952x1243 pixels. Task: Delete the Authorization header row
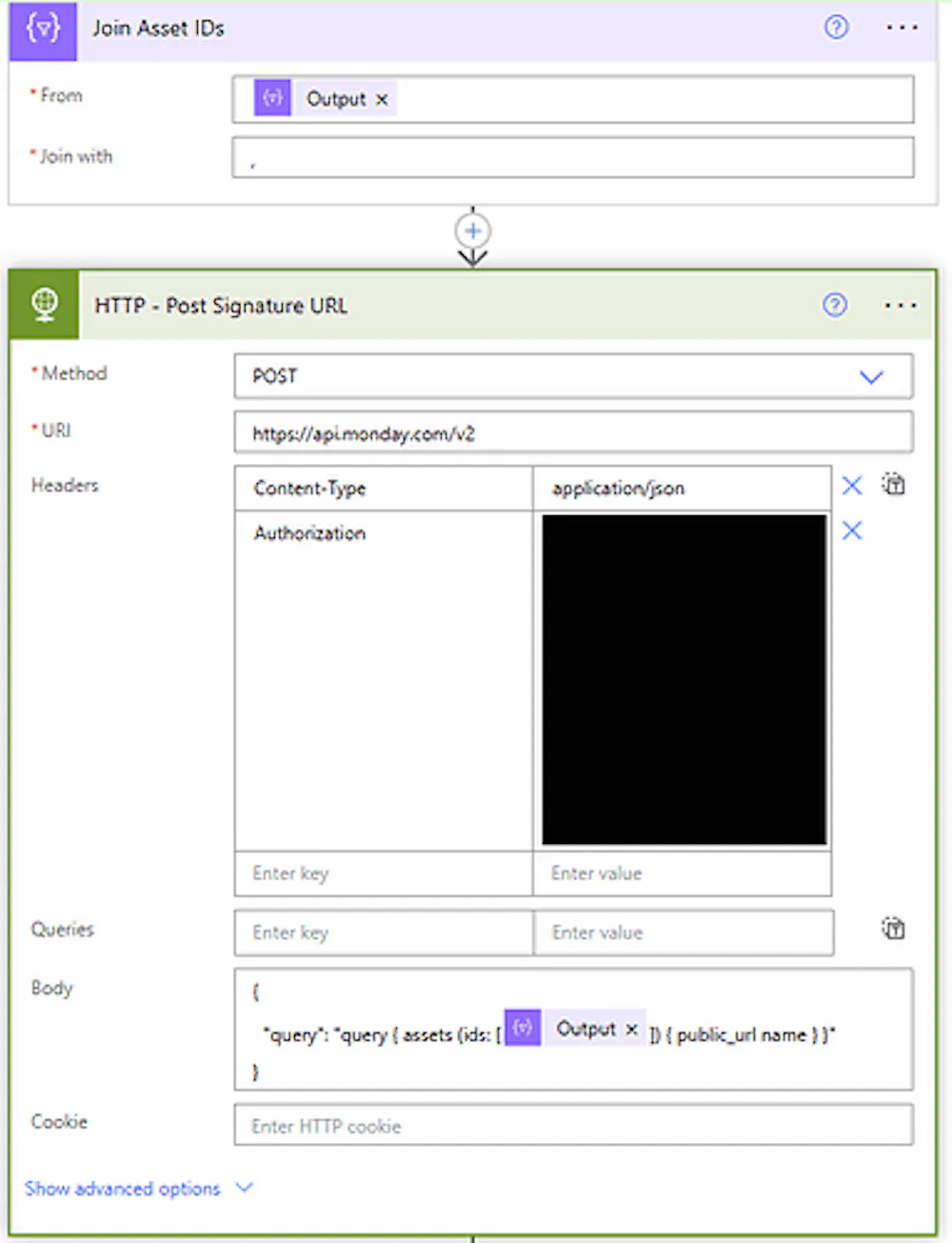(852, 531)
